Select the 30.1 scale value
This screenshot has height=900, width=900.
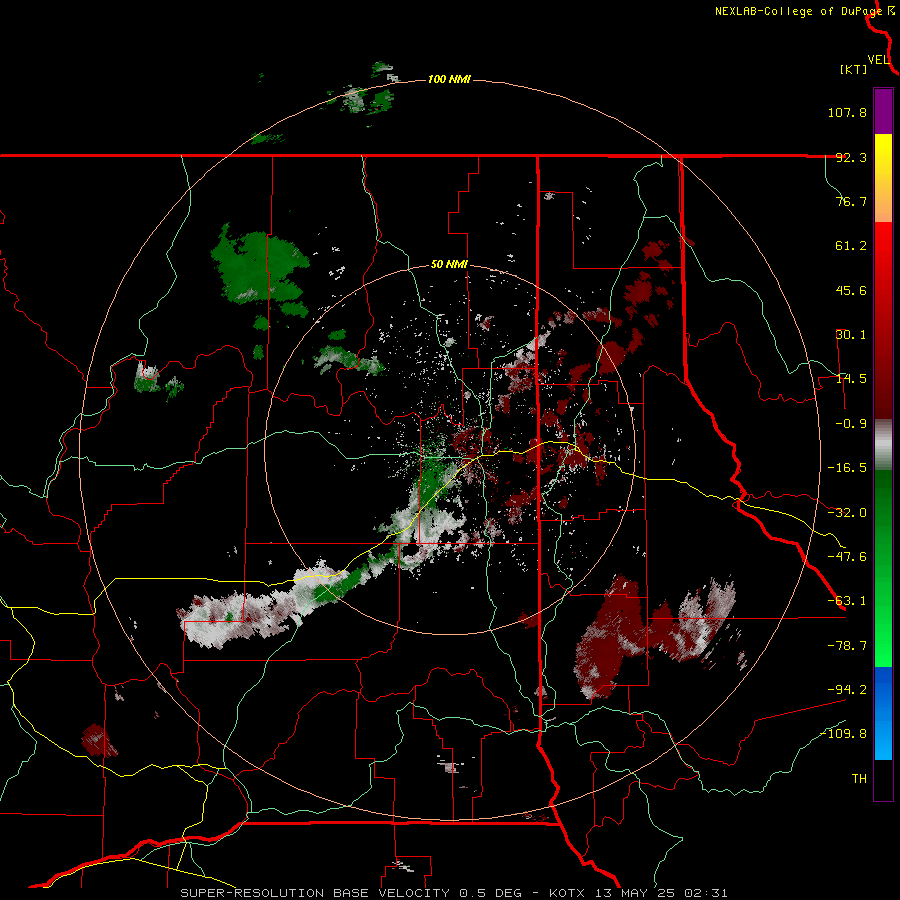(x=851, y=335)
